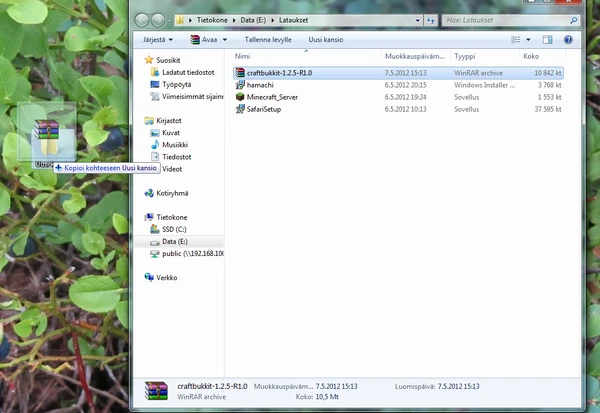Click the Työpöytä desktop icon
Screen dimensions: 600x413
155,84
